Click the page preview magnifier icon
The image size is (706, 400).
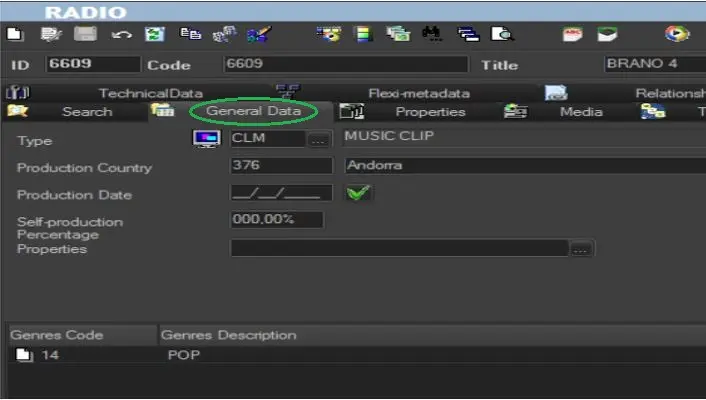pos(502,34)
